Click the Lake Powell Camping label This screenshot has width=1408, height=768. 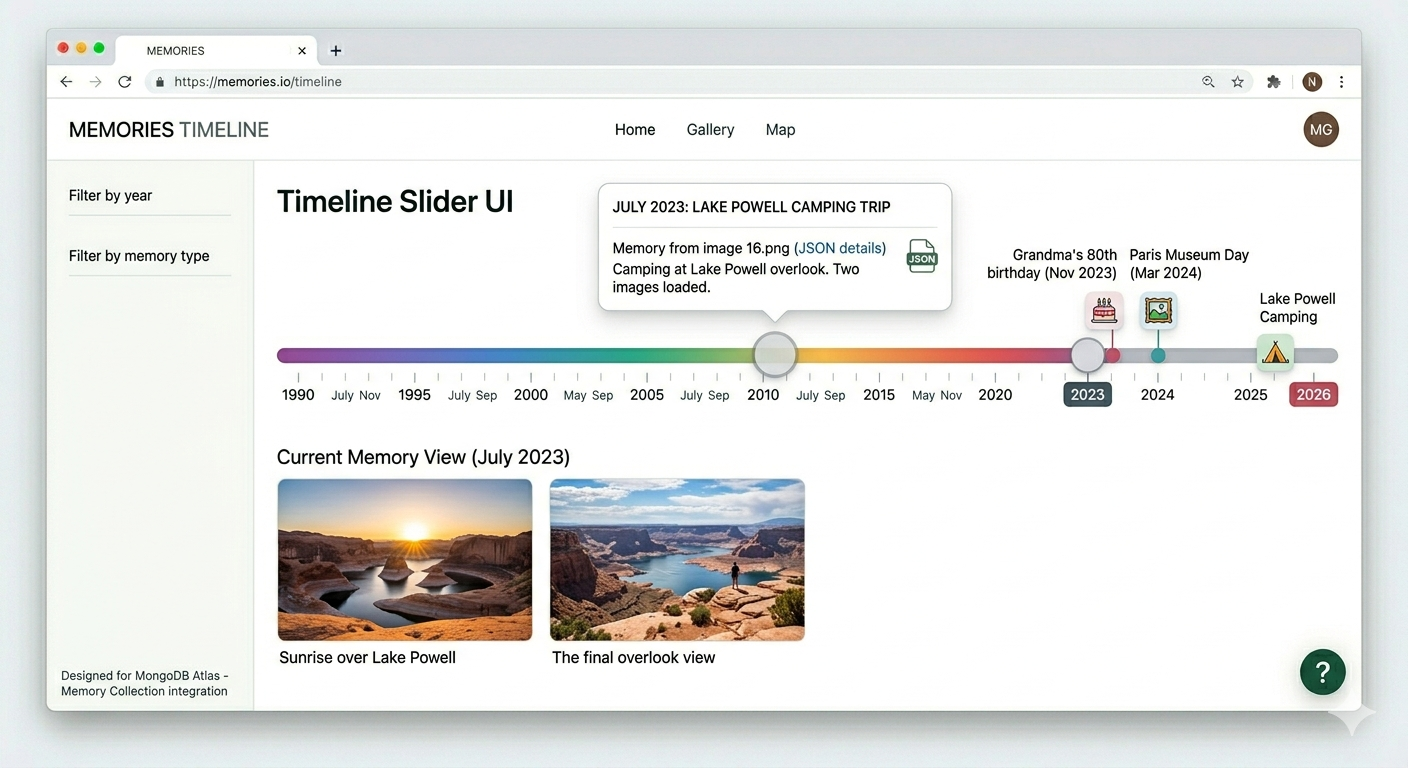pyautogui.click(x=1297, y=308)
